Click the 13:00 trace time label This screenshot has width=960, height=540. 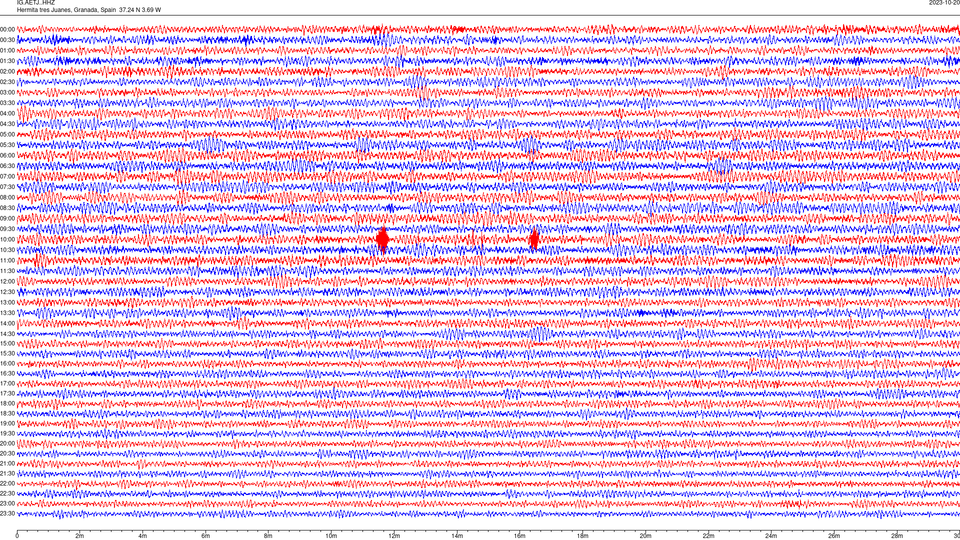pos(7,302)
